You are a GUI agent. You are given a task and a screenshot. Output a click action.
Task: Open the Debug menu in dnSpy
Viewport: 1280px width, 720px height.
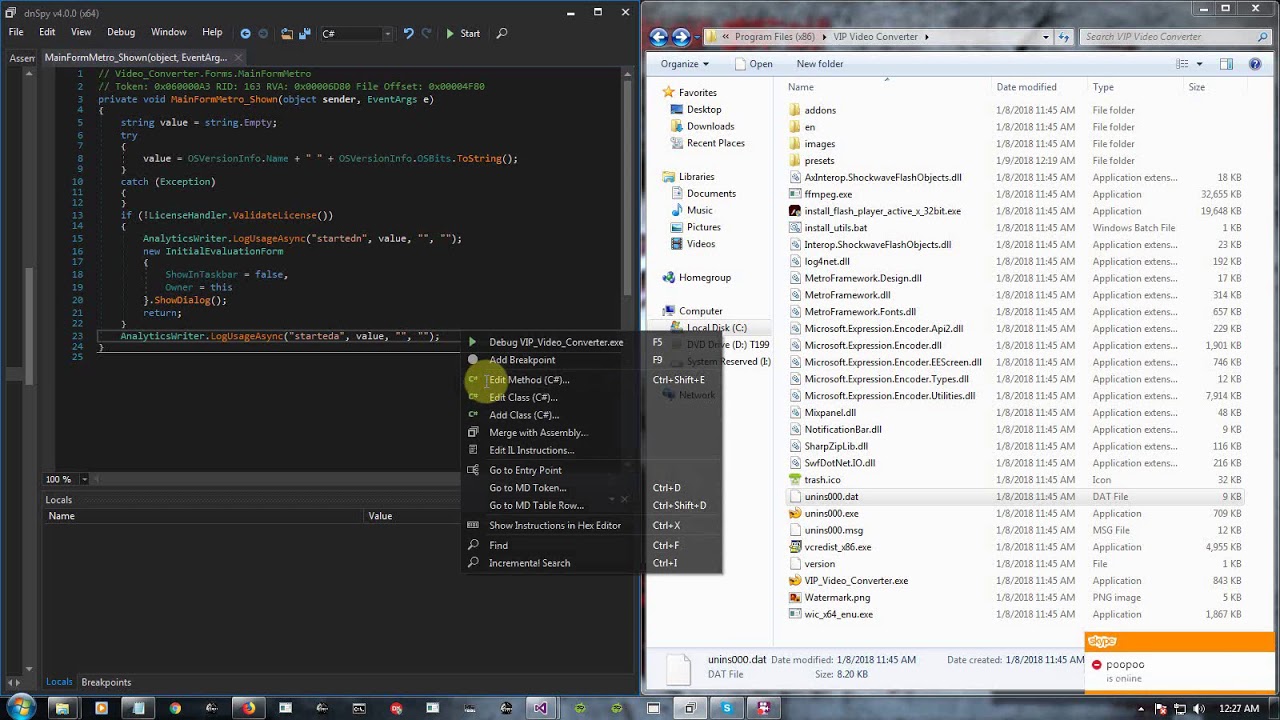coord(120,32)
